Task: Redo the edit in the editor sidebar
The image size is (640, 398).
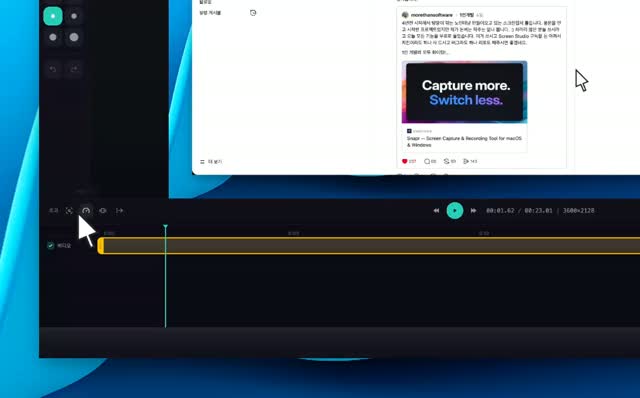Action: [74, 69]
